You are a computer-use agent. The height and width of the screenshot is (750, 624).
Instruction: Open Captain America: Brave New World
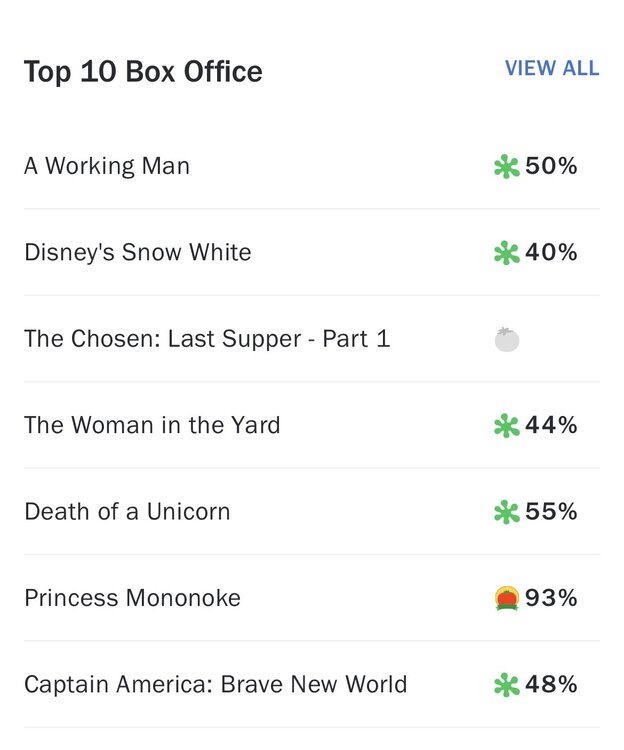click(216, 685)
